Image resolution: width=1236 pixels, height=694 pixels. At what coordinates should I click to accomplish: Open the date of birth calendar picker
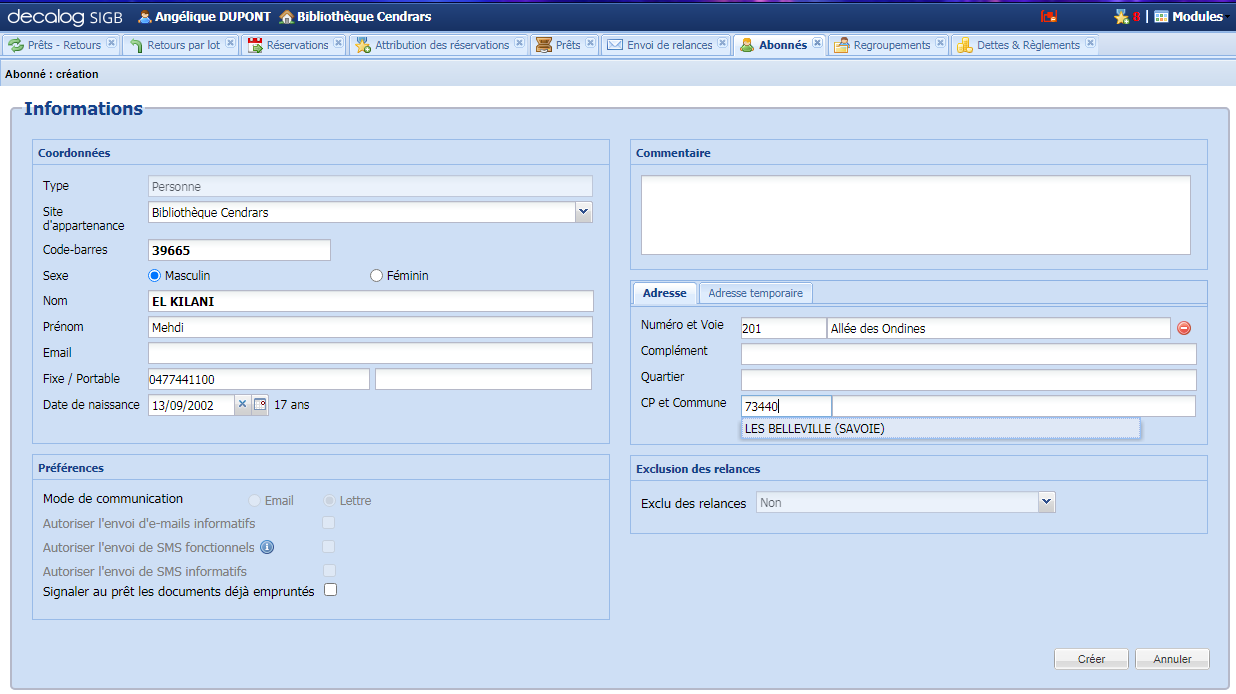(x=260, y=405)
